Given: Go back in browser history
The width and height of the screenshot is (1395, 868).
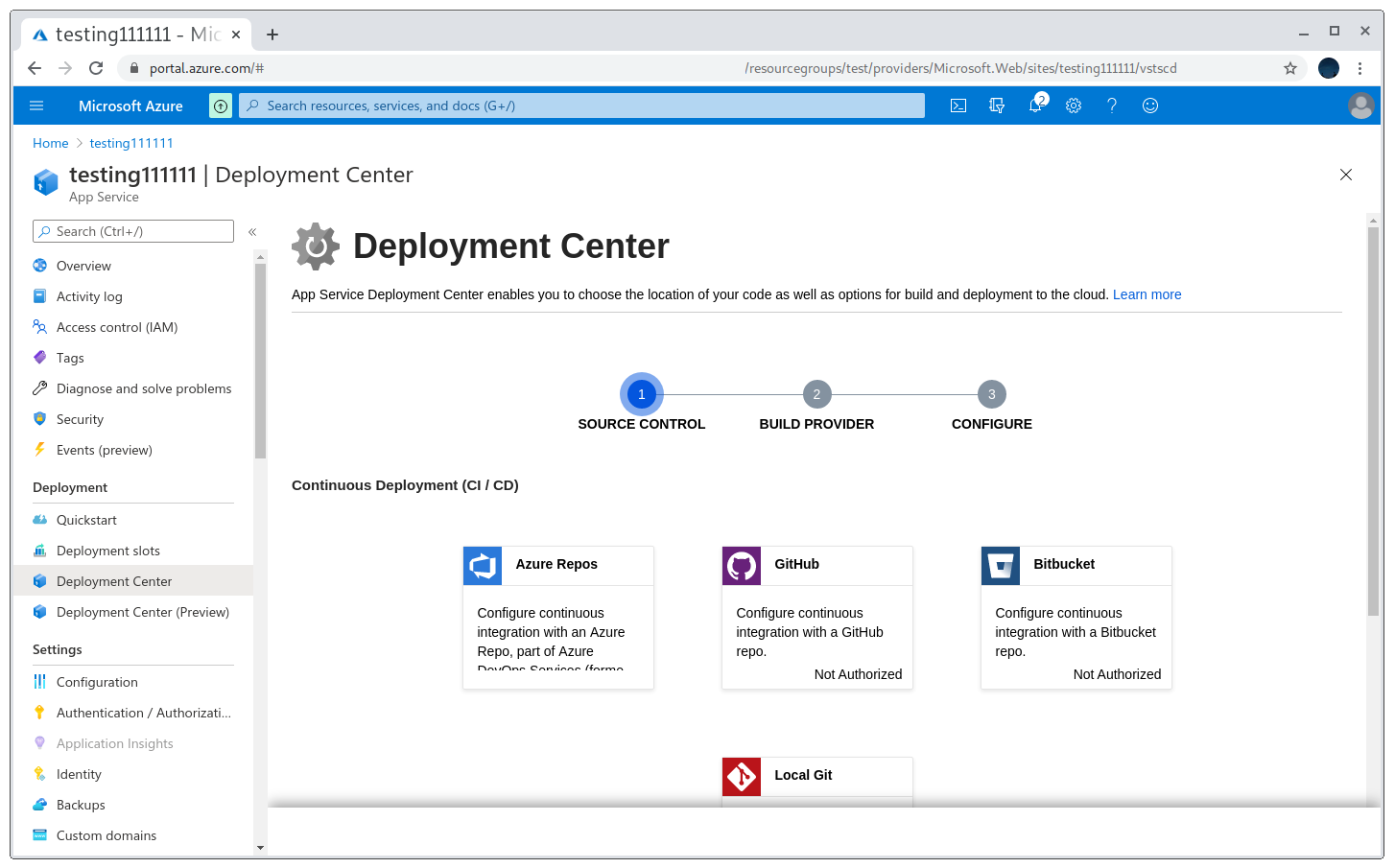Looking at the screenshot, I should [x=35, y=68].
